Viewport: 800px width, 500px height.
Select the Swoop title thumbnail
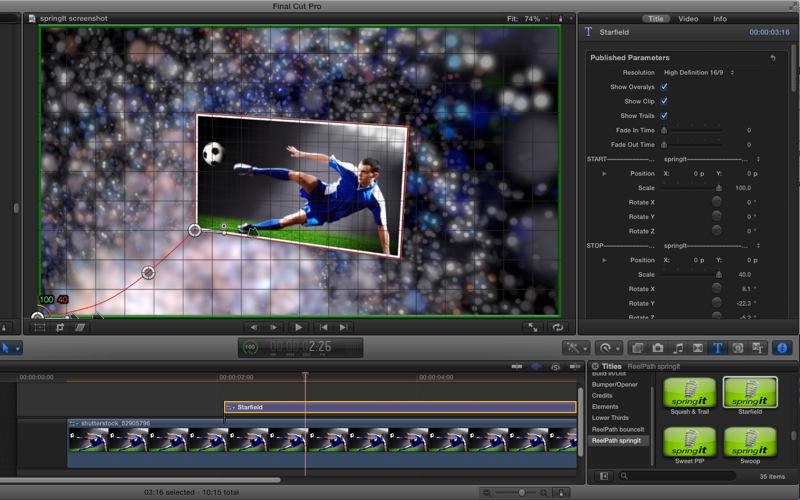pyautogui.click(x=750, y=441)
